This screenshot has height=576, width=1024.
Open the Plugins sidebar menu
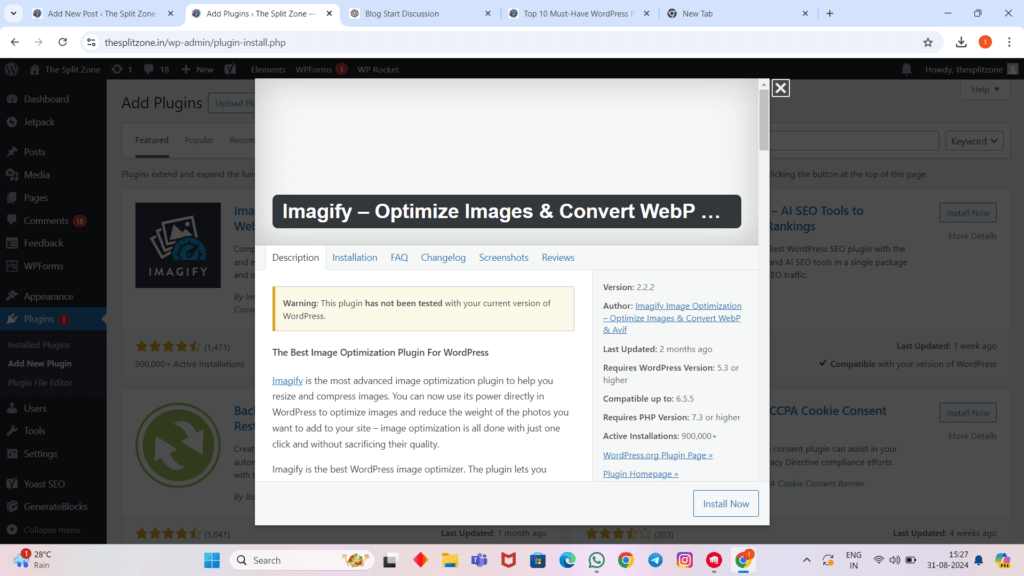click(x=53, y=319)
